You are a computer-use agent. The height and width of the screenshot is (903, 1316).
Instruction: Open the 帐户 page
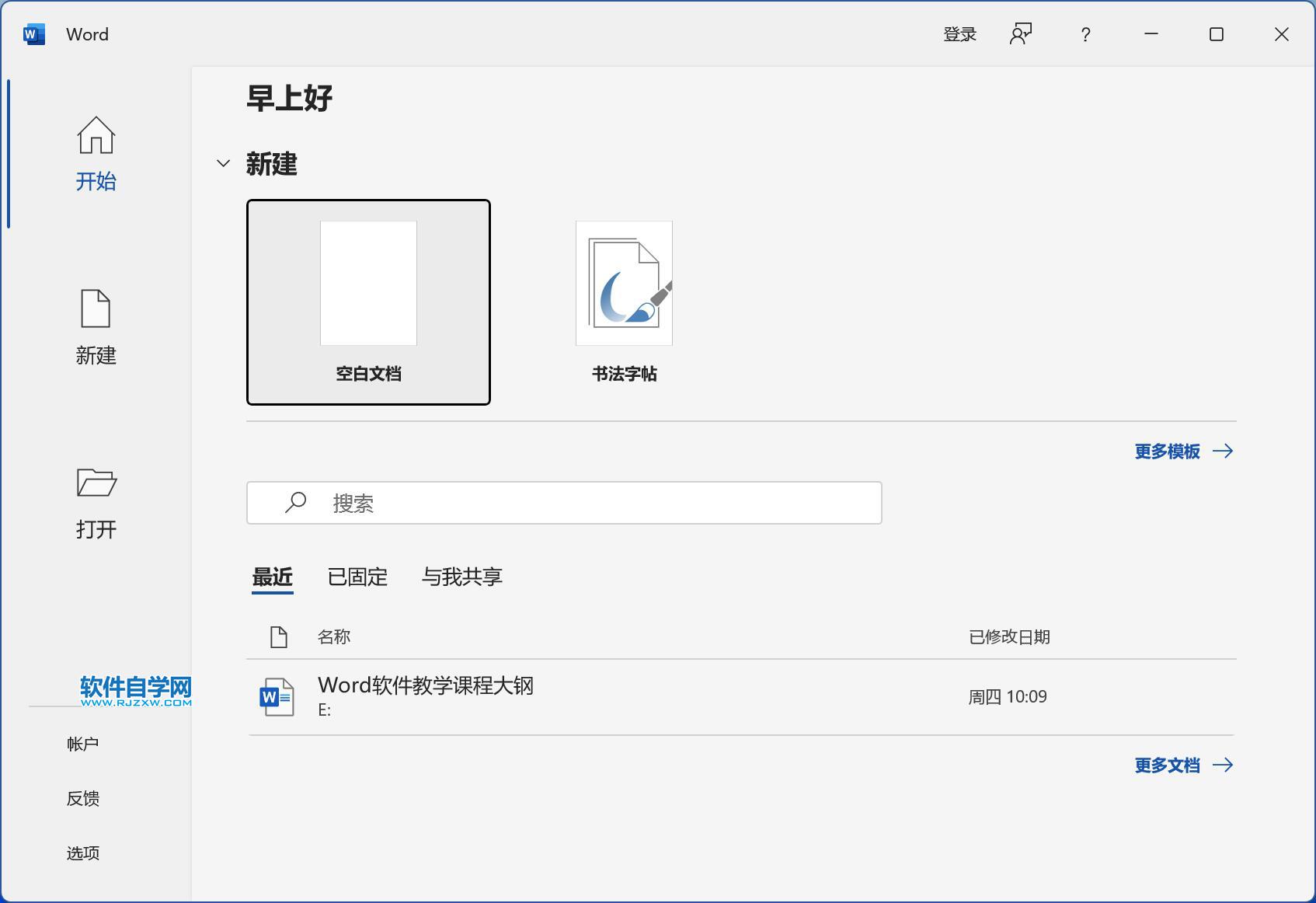click(83, 743)
